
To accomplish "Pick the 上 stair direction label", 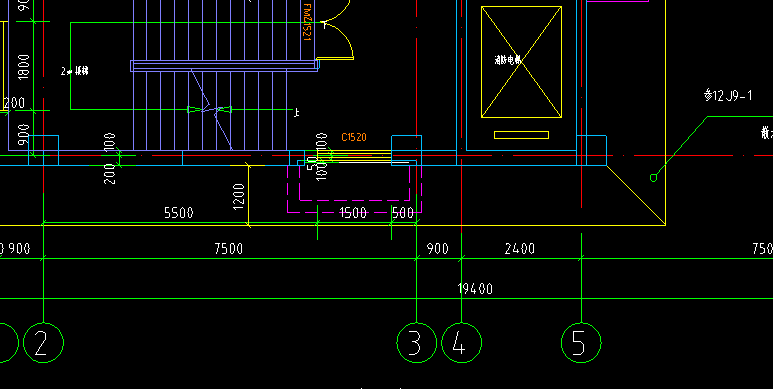I will [296, 113].
